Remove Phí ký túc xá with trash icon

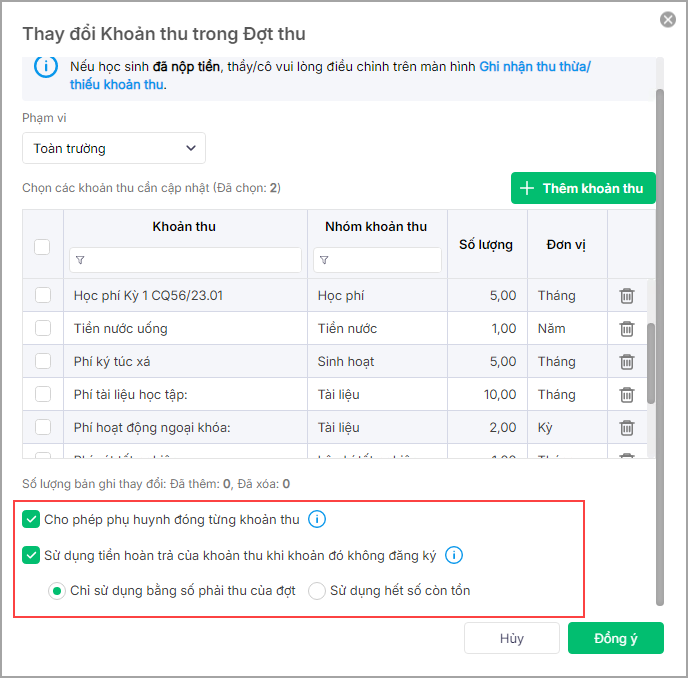(627, 362)
